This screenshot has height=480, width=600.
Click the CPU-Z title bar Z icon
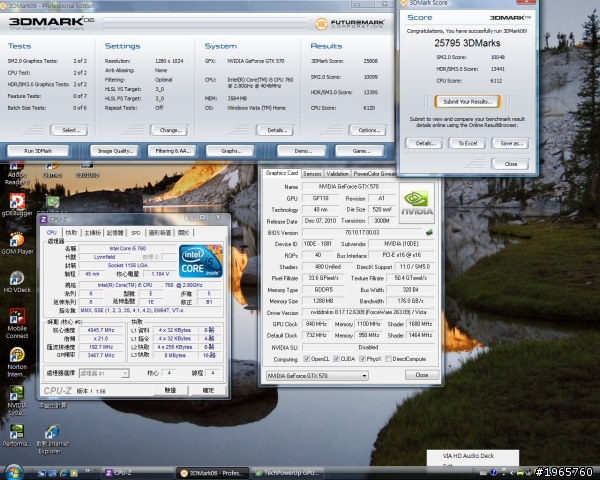[x=44, y=219]
